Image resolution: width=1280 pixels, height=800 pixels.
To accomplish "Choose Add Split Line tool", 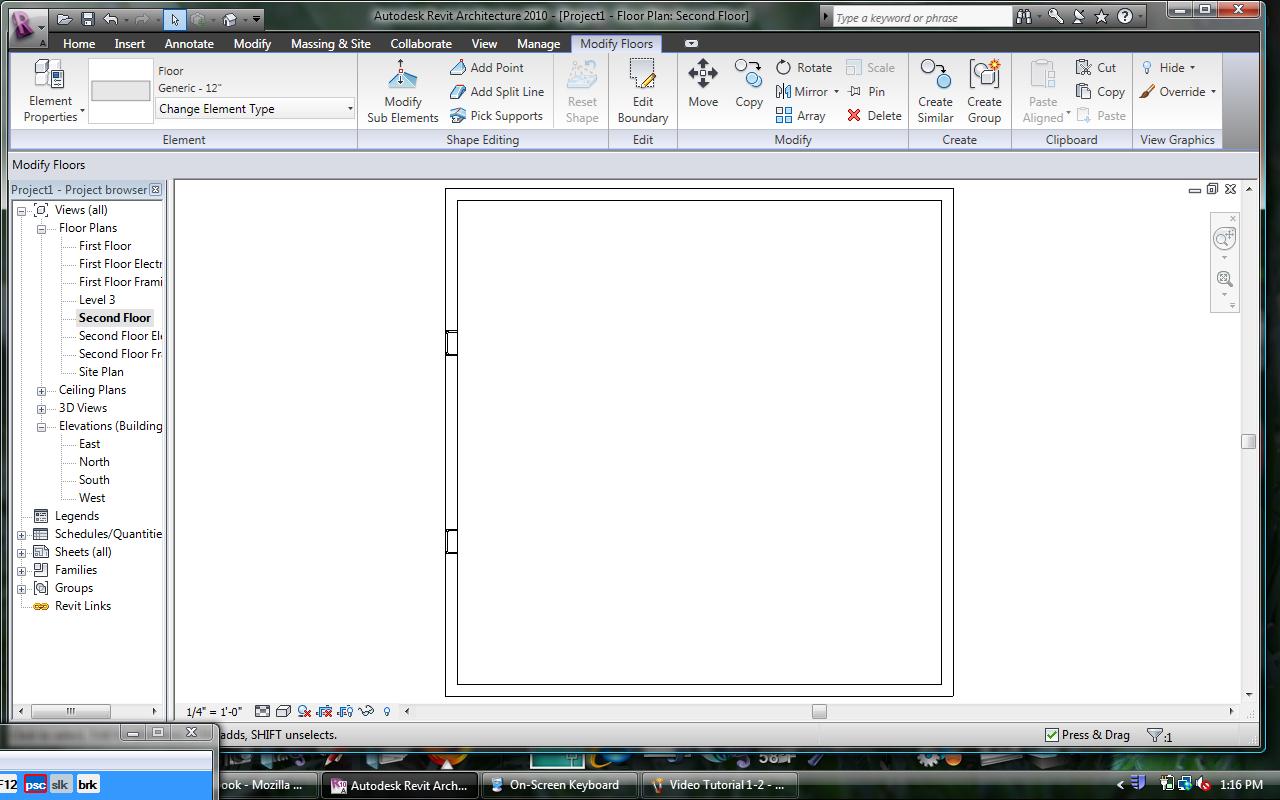I will tap(497, 91).
